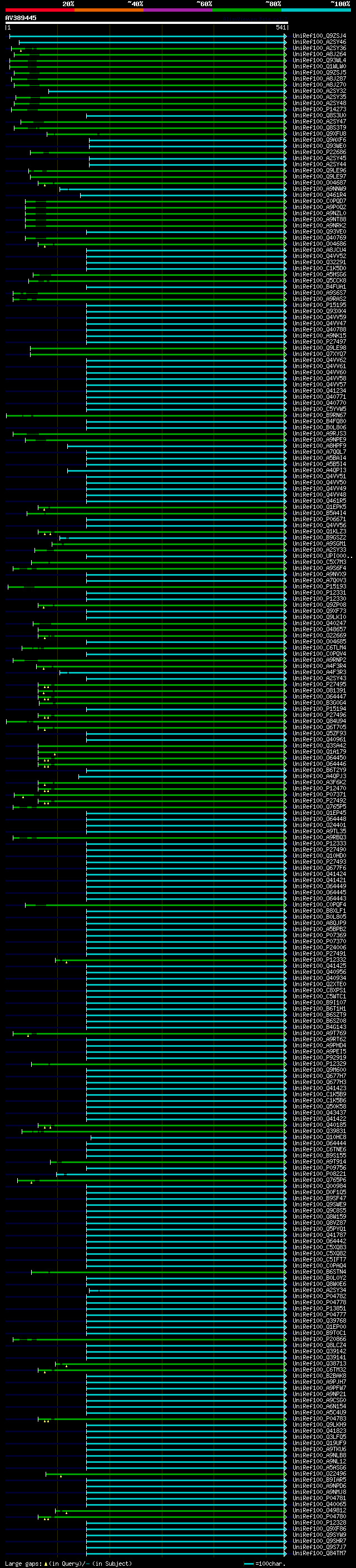Open hit UniRef100_A8J287

pyautogui.click(x=319, y=78)
